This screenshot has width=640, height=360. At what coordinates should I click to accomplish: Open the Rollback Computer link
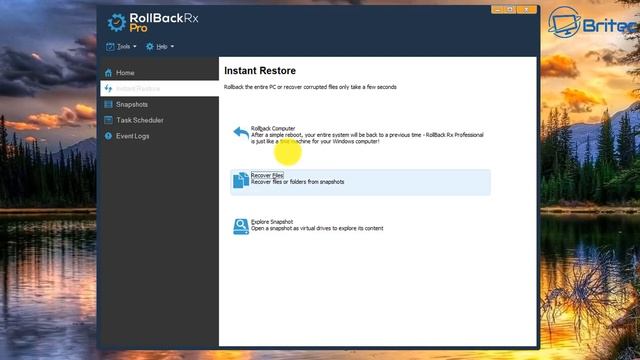tap(273, 128)
